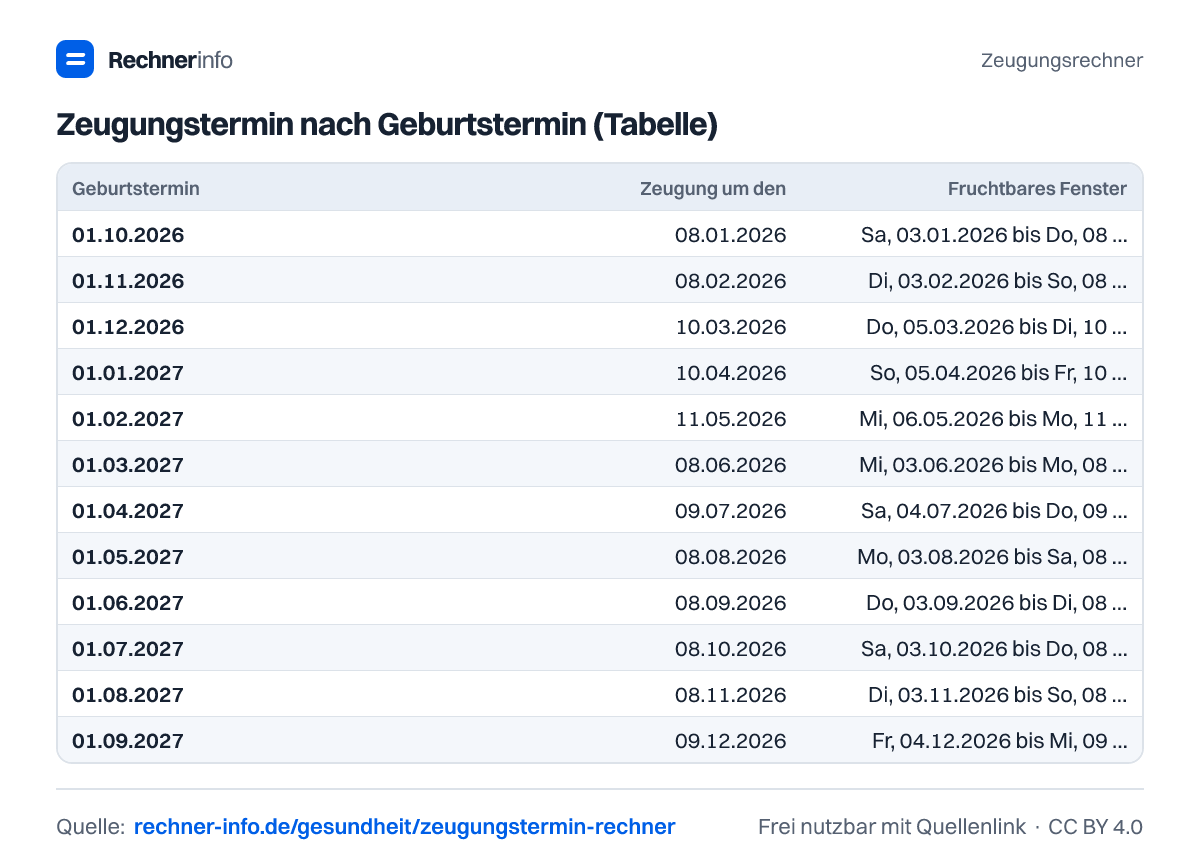Click the Zeugung date 08.01.2026

pos(731,235)
